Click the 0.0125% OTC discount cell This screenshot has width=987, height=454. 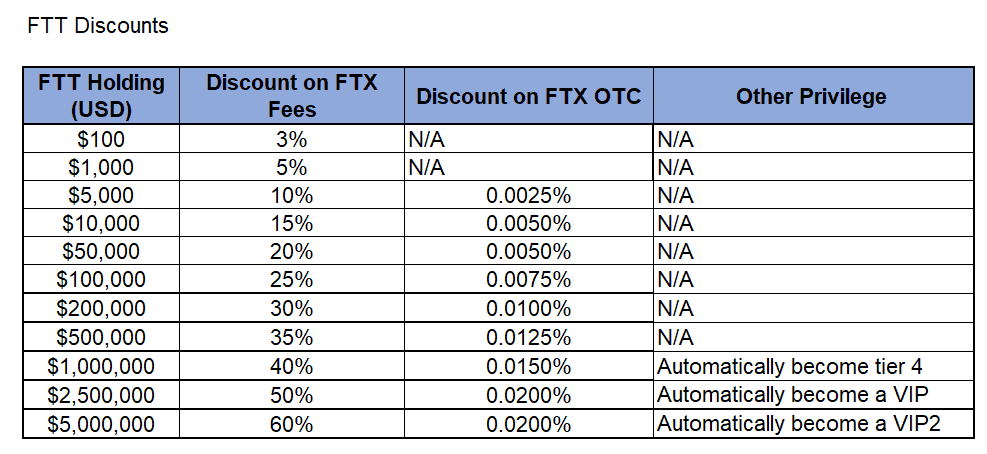pyautogui.click(x=528, y=338)
